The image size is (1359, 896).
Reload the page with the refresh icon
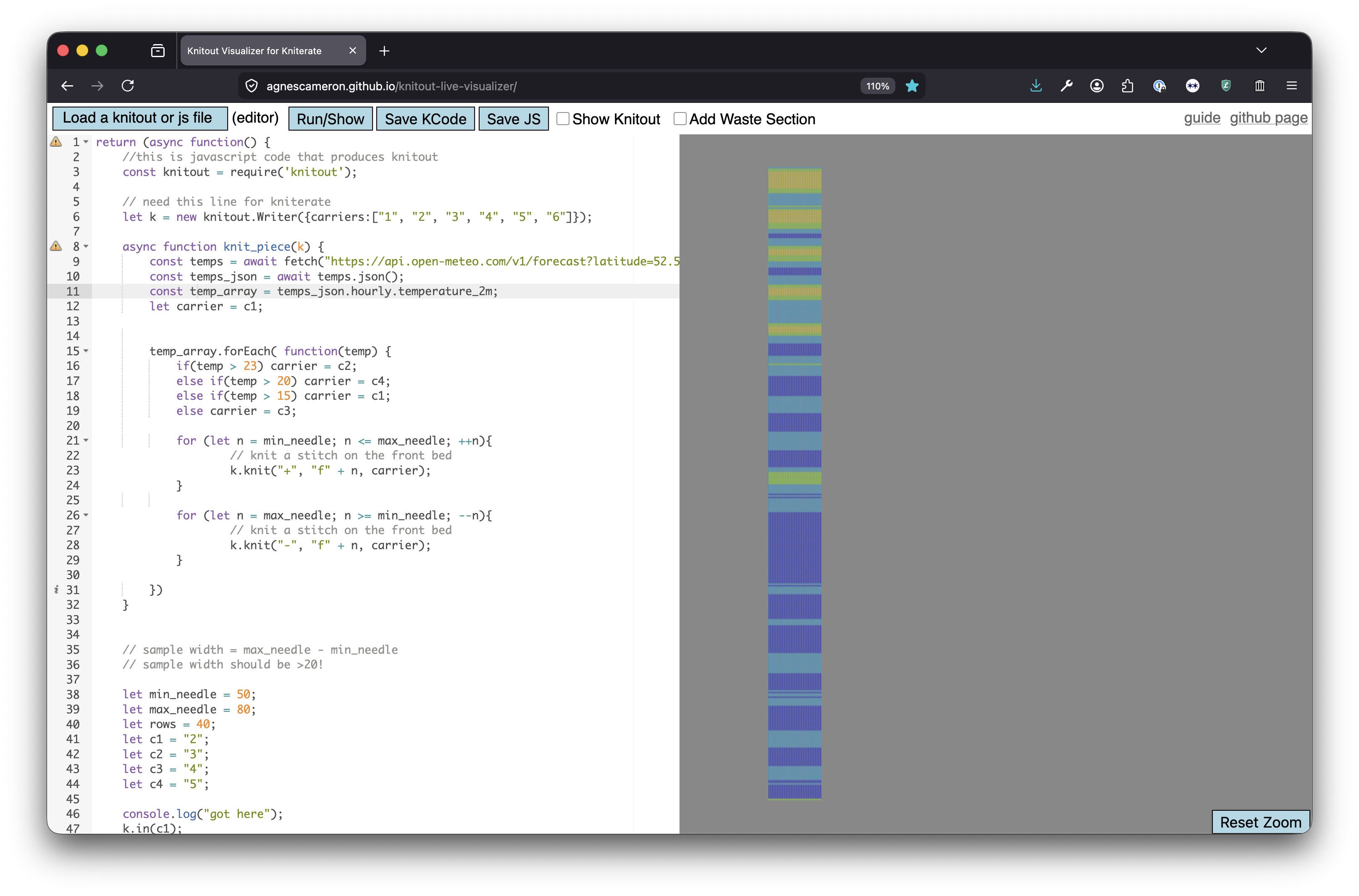(128, 86)
